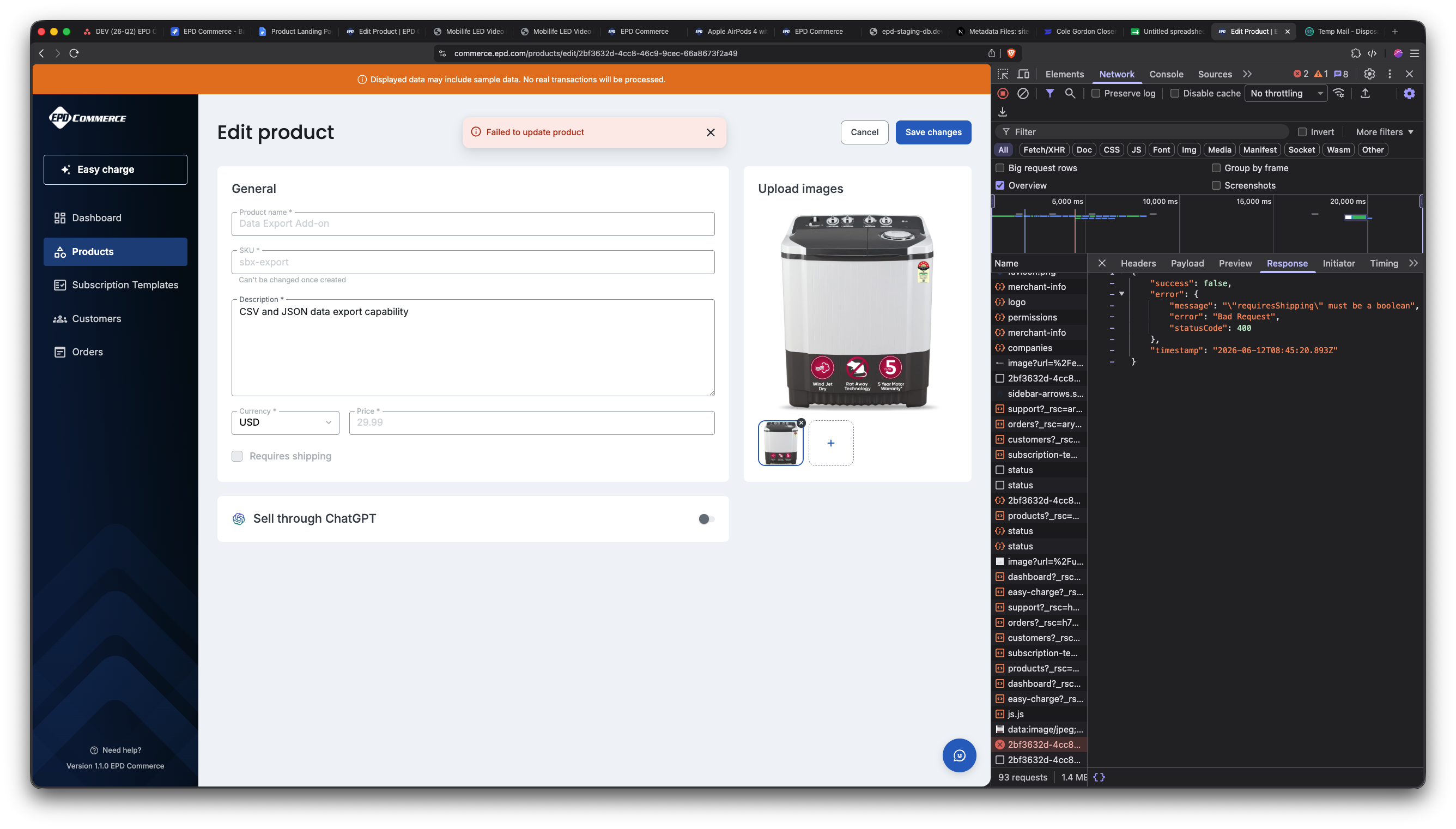Open the No throttling dropdown
The height and width of the screenshot is (829, 1456).
click(1287, 93)
